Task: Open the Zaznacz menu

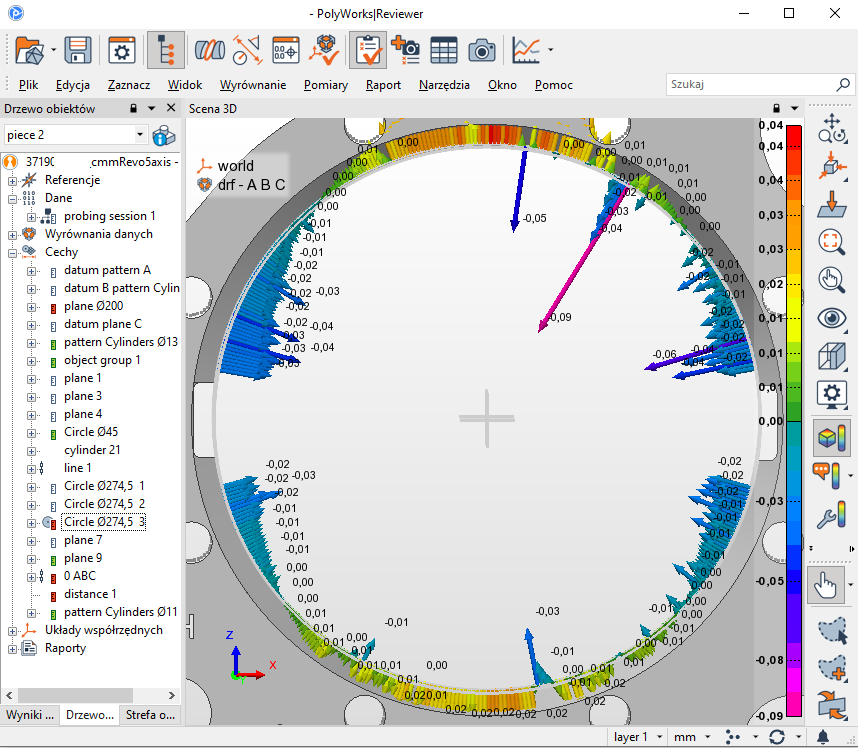Action: [129, 85]
